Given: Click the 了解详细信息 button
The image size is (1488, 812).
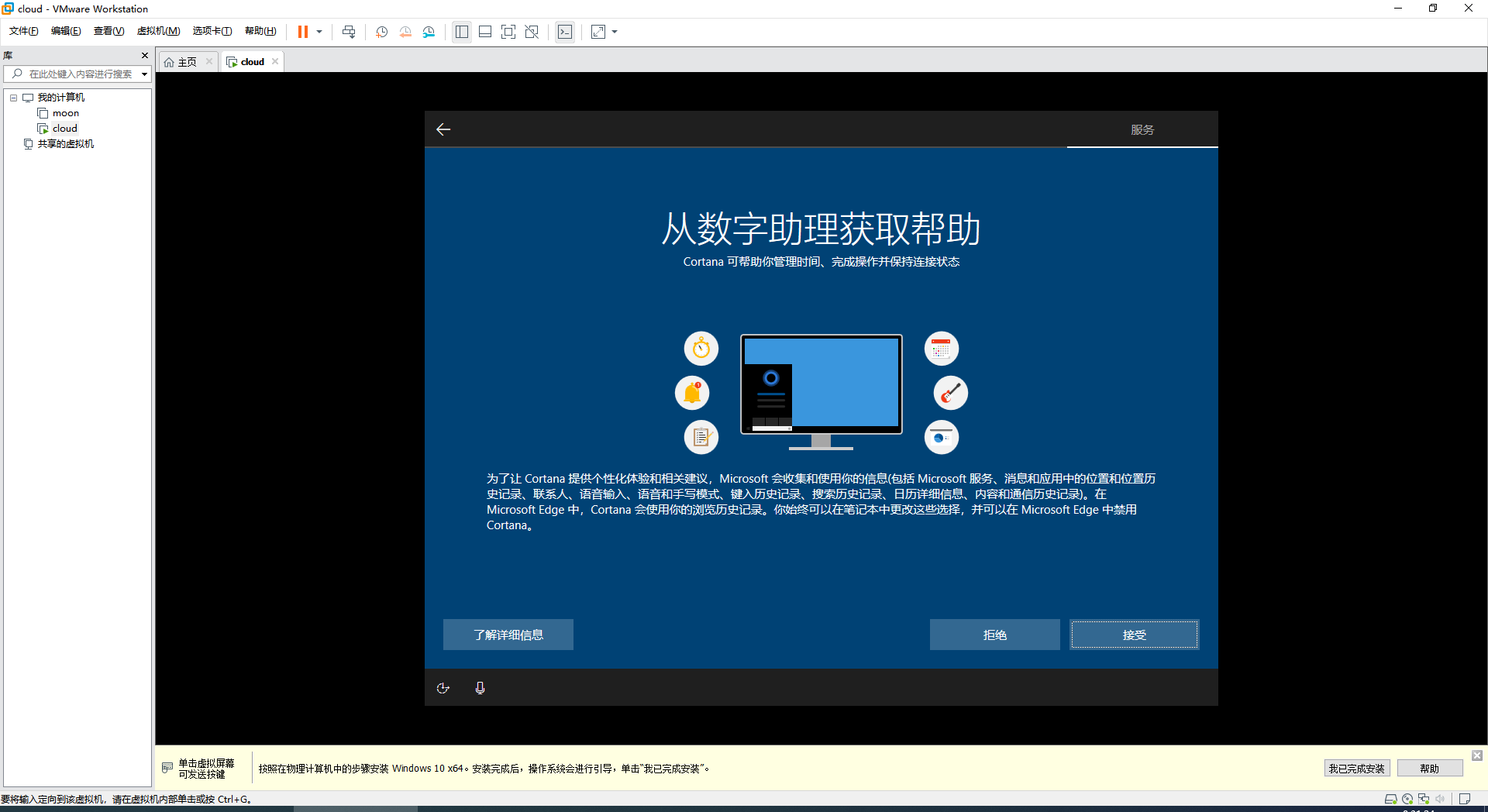Looking at the screenshot, I should (508, 635).
